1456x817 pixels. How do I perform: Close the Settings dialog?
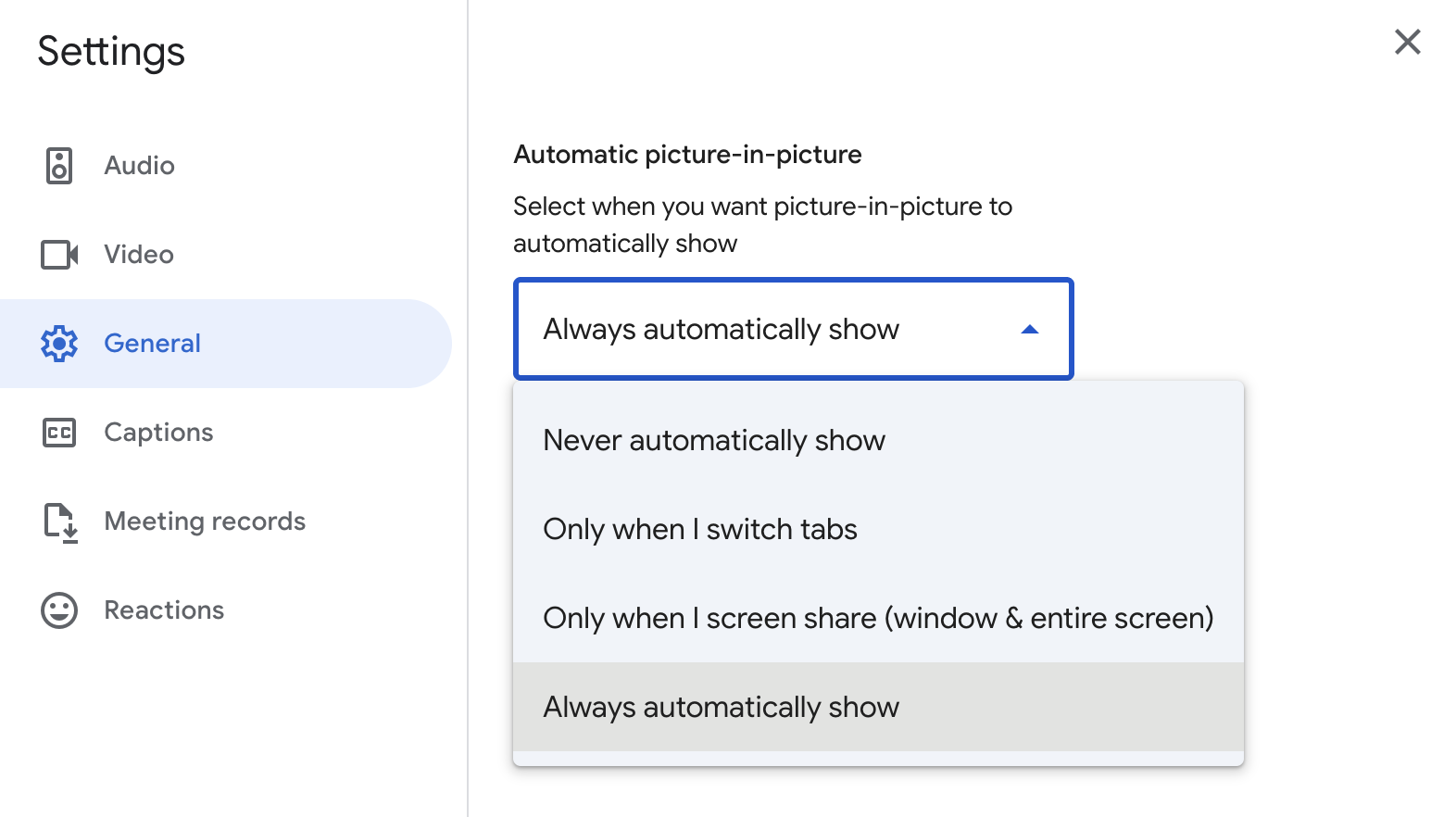pos(1407,42)
